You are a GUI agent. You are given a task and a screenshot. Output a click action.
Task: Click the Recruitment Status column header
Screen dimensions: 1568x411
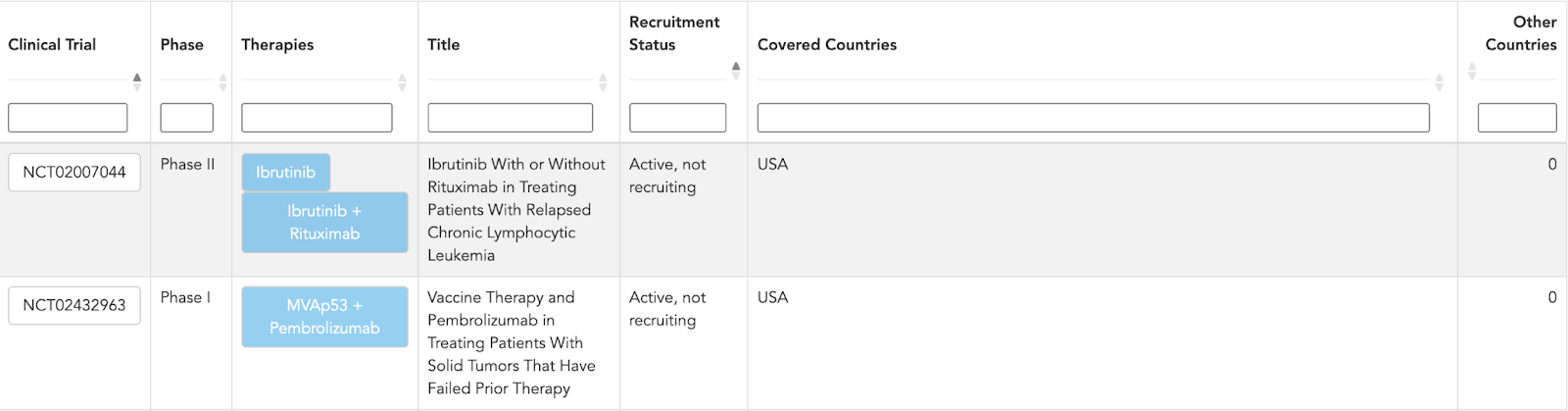coord(674,33)
